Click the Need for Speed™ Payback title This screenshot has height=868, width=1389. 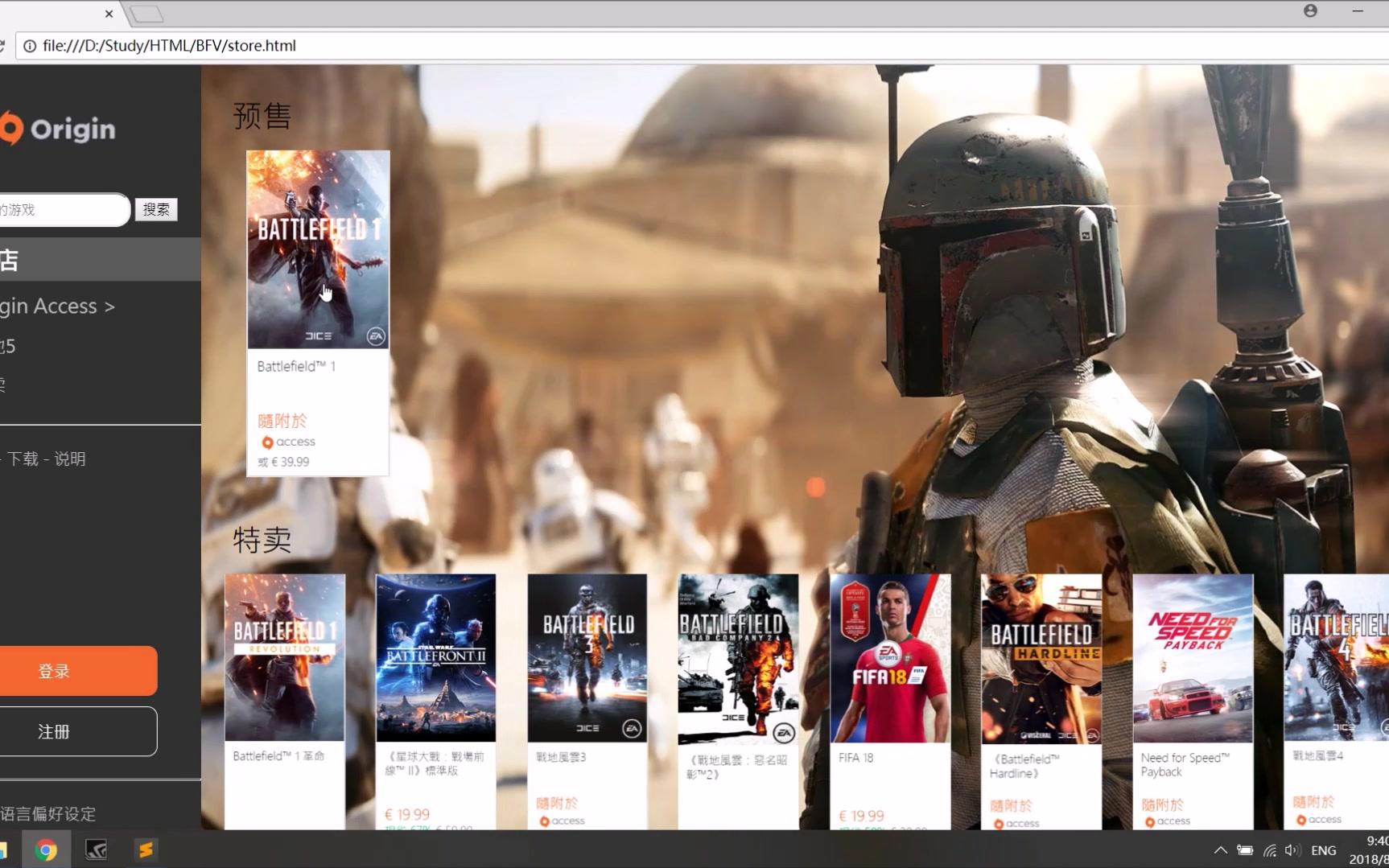click(x=1185, y=764)
